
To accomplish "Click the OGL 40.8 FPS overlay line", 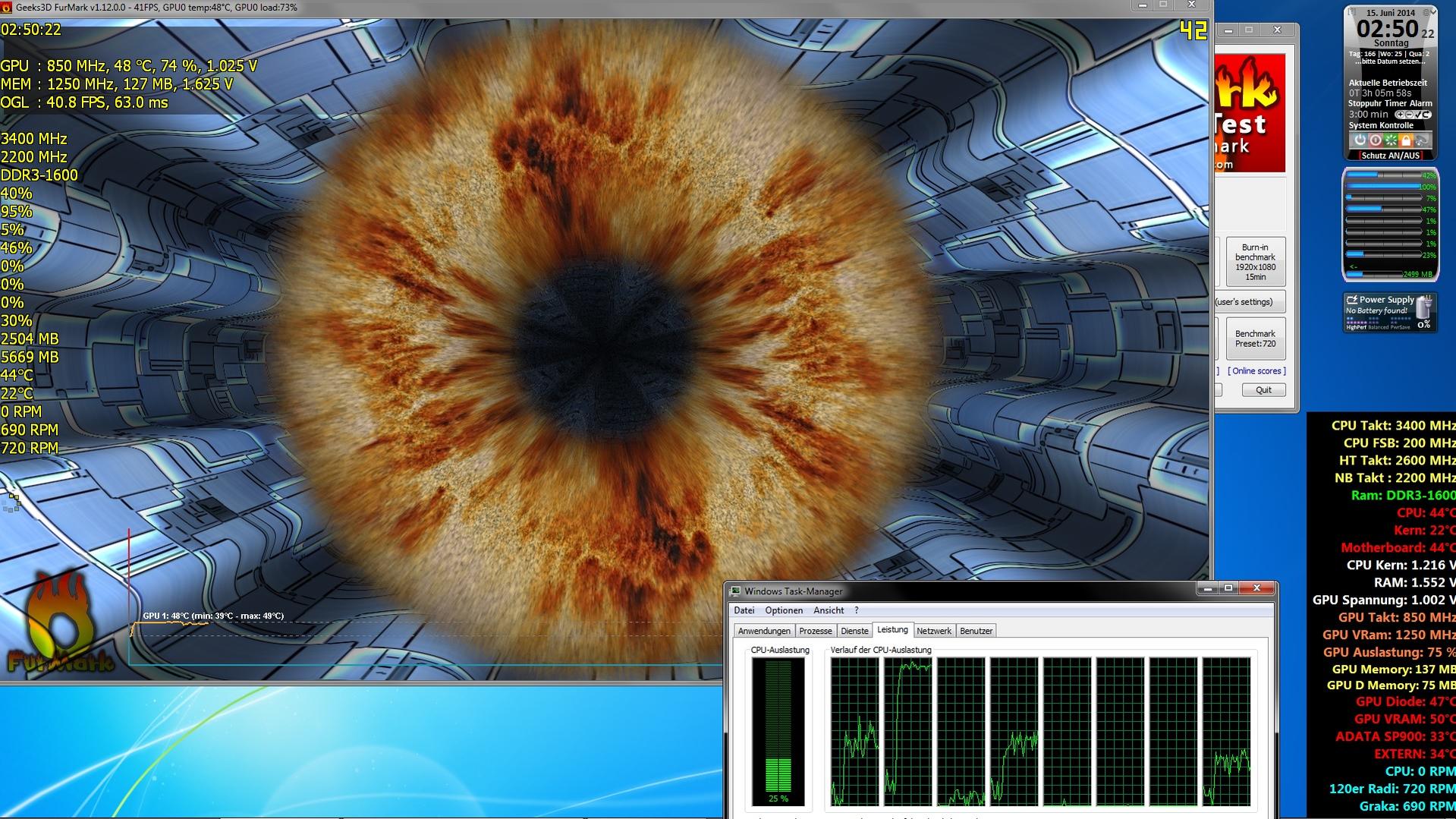I will (84, 102).
